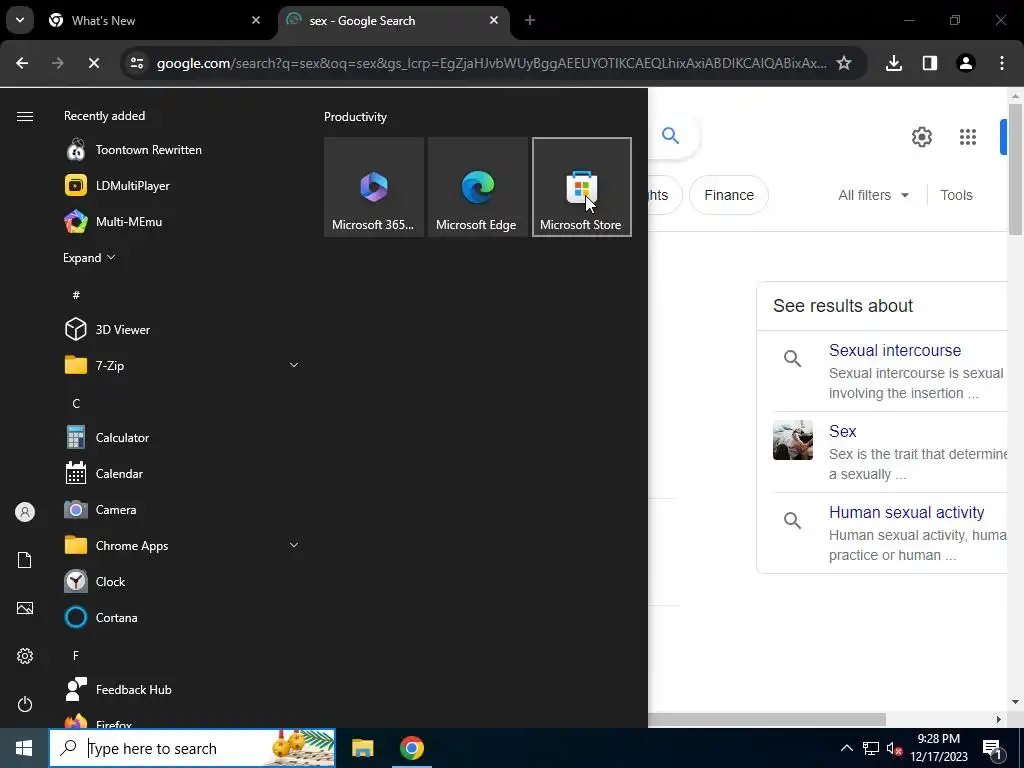
Task: Select the Finance filter chip
Action: pyautogui.click(x=729, y=195)
